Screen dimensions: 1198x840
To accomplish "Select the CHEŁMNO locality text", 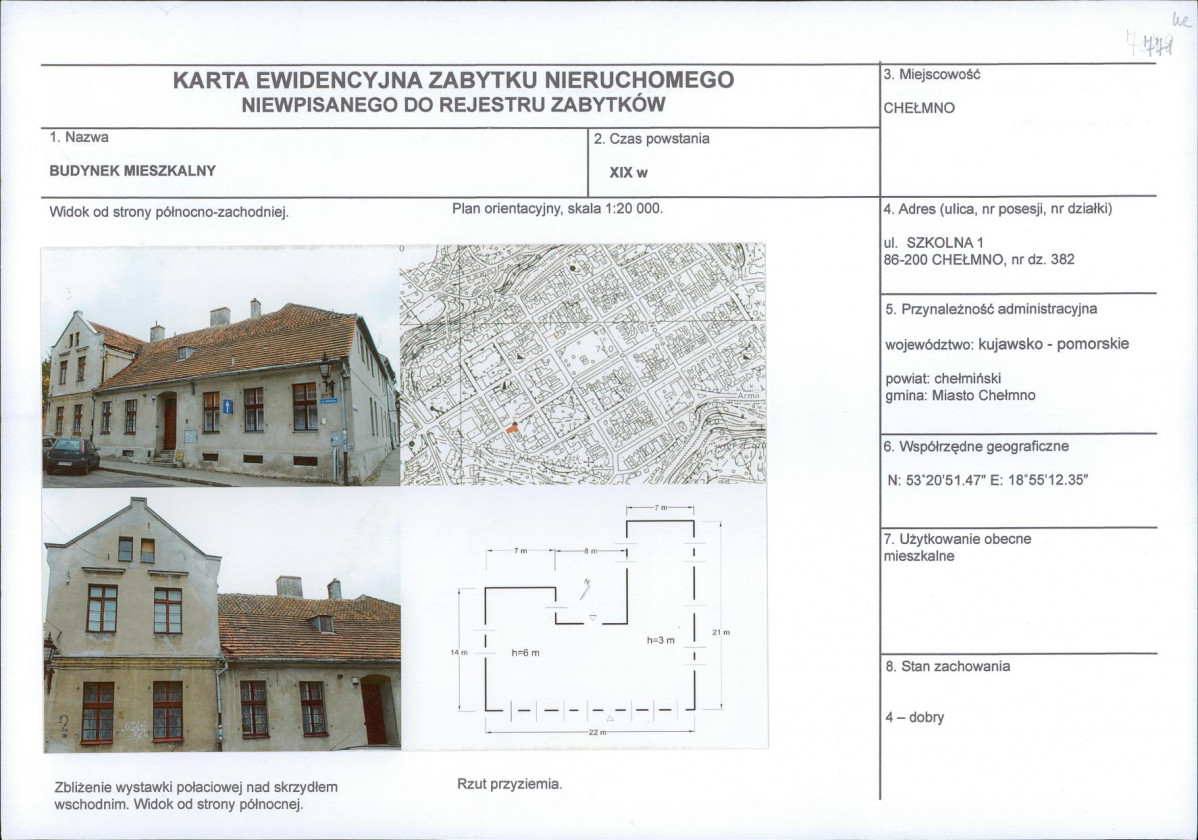I will 919,108.
